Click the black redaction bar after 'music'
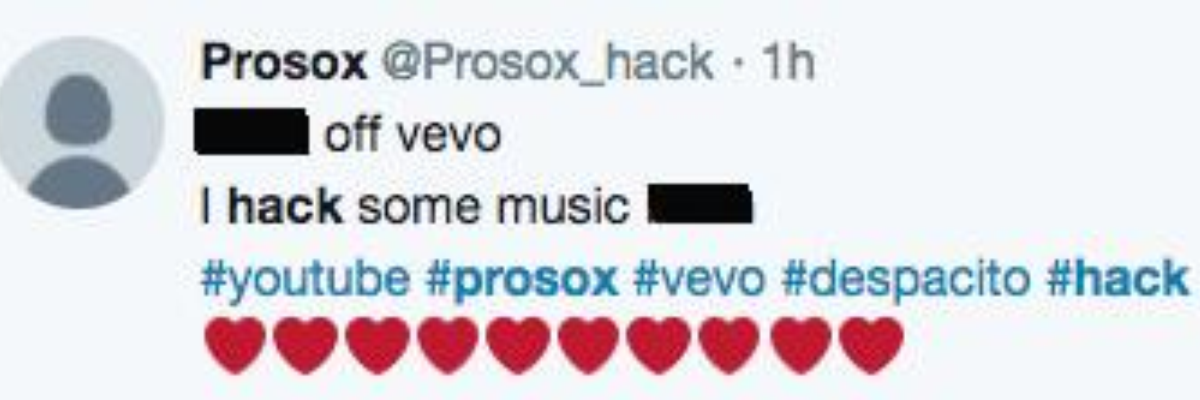This screenshot has width=1200, height=400. [699, 206]
